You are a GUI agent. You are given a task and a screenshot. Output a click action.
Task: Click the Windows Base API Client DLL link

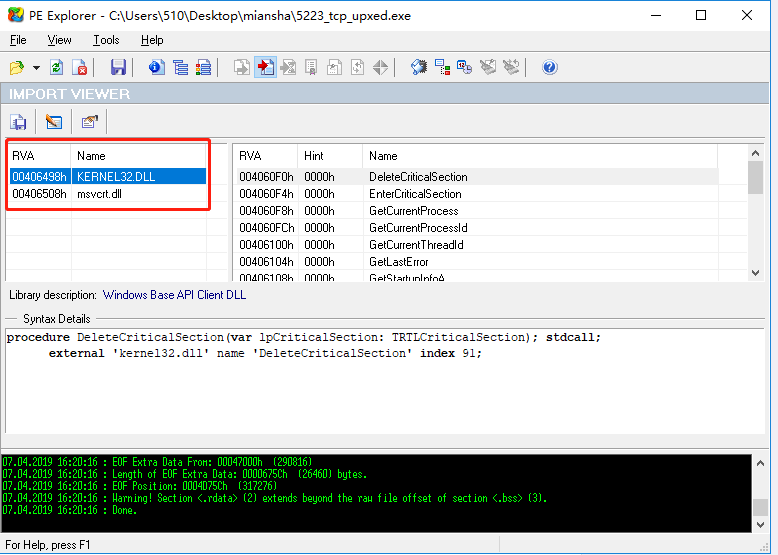[174, 295]
